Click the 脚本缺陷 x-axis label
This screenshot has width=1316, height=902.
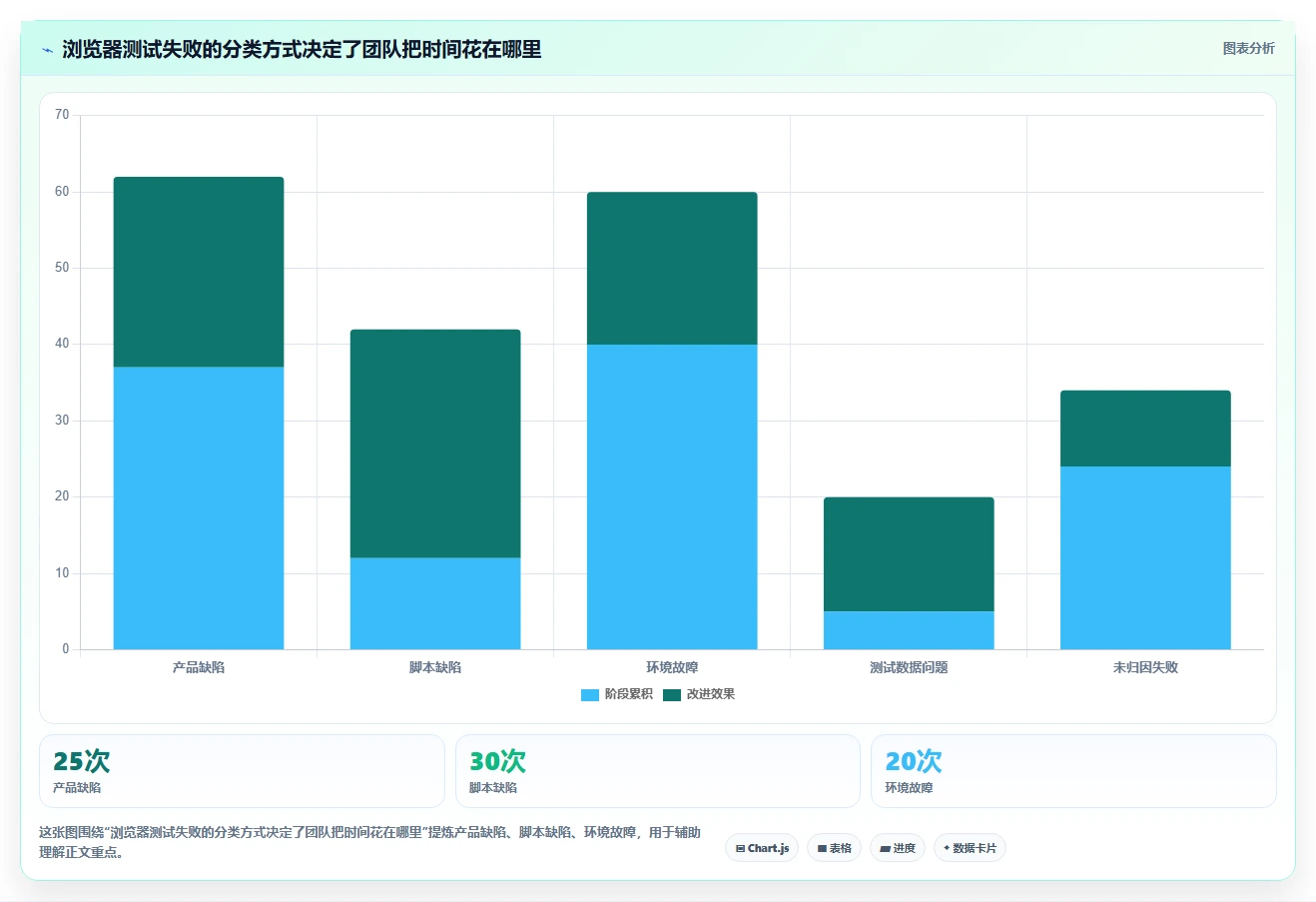pyautogui.click(x=435, y=667)
